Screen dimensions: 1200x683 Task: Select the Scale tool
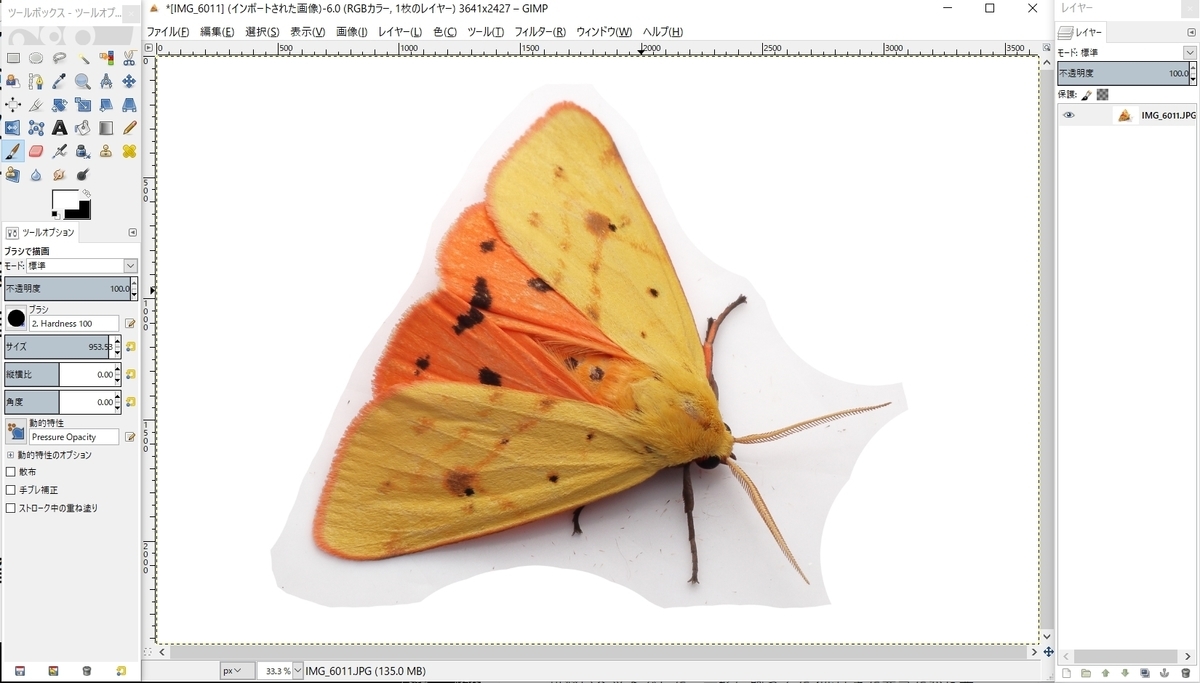click(83, 104)
